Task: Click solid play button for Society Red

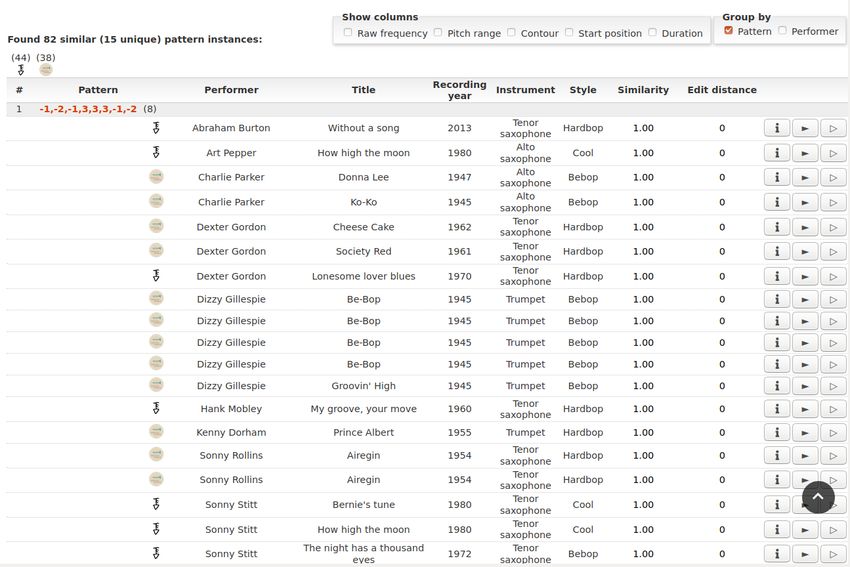Action: [x=805, y=252]
